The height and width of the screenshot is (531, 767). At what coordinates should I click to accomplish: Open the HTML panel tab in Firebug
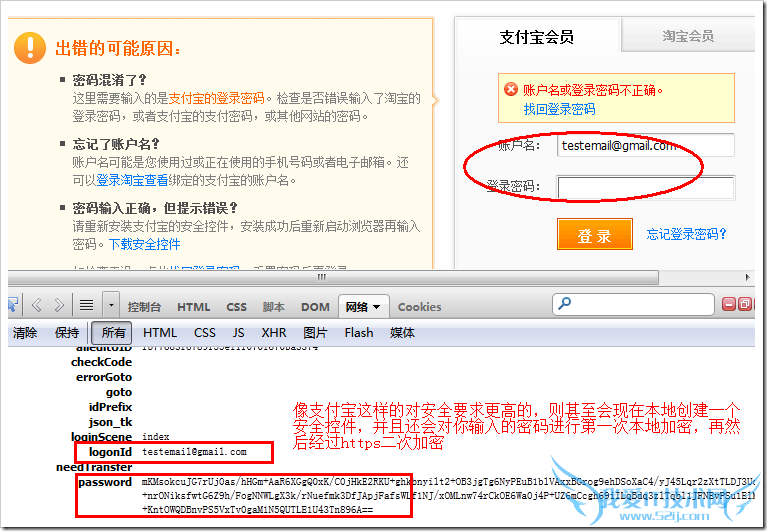(x=193, y=307)
